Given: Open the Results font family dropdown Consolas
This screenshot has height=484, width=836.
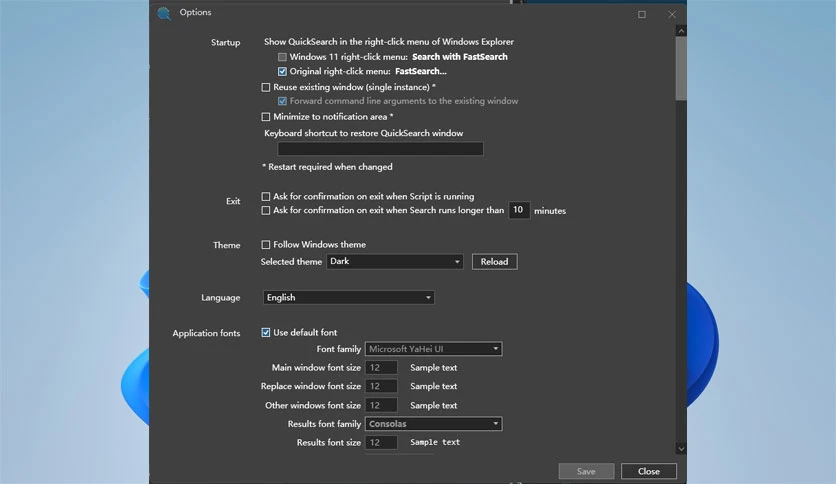Looking at the screenshot, I should pyautogui.click(x=433, y=424).
